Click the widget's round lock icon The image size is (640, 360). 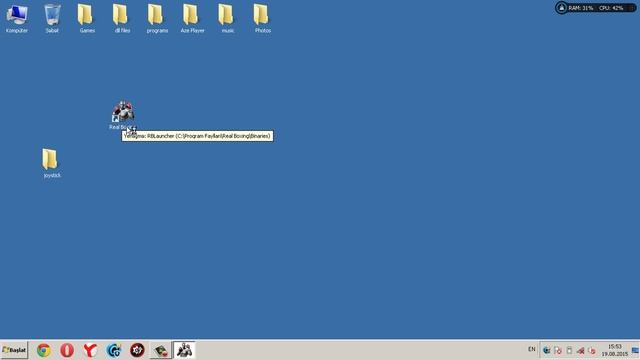point(562,8)
